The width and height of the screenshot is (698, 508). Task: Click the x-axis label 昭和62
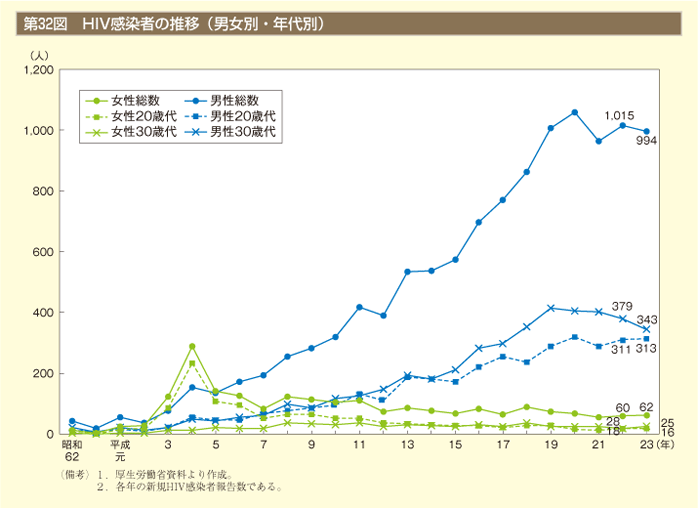pos(72,451)
